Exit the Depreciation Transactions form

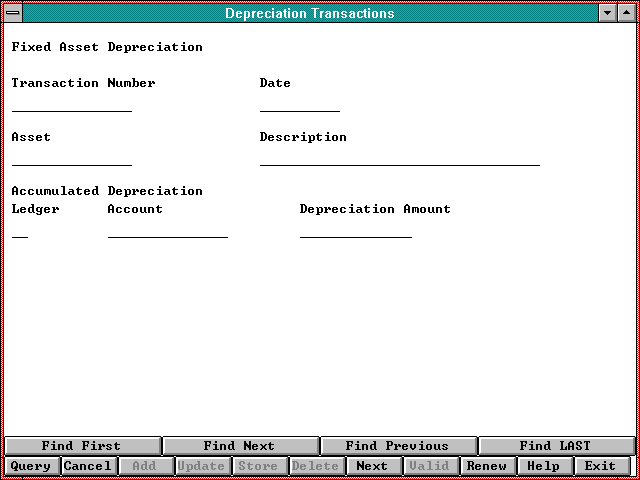click(x=601, y=466)
